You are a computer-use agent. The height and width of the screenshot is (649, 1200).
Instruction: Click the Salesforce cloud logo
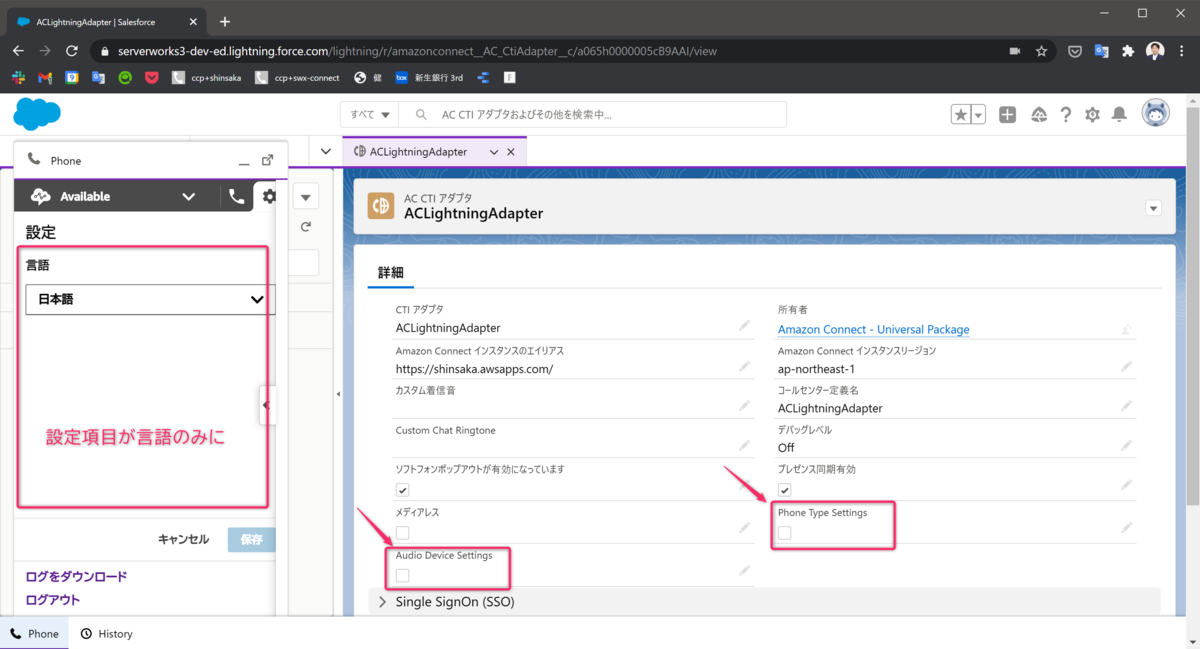[37, 114]
